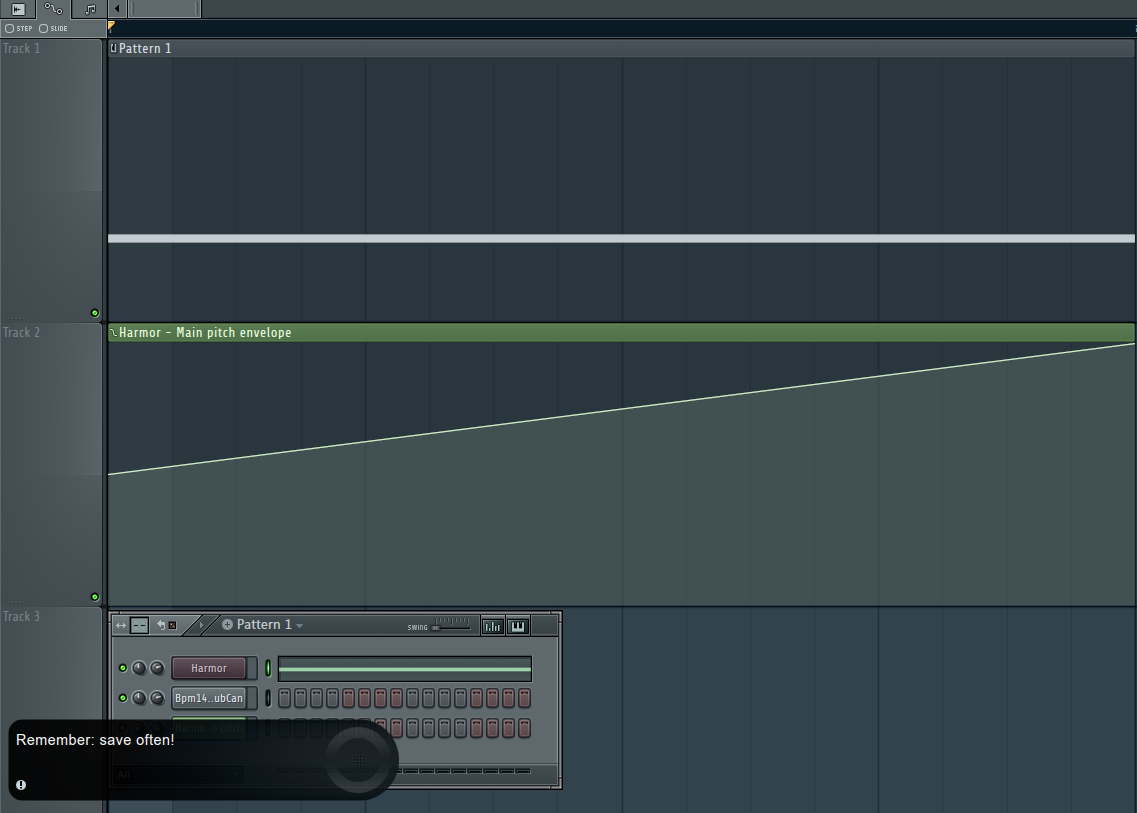This screenshot has height=813, width=1137.
Task: Click the Harmor Main pitch envelope clip title
Action: [205, 332]
